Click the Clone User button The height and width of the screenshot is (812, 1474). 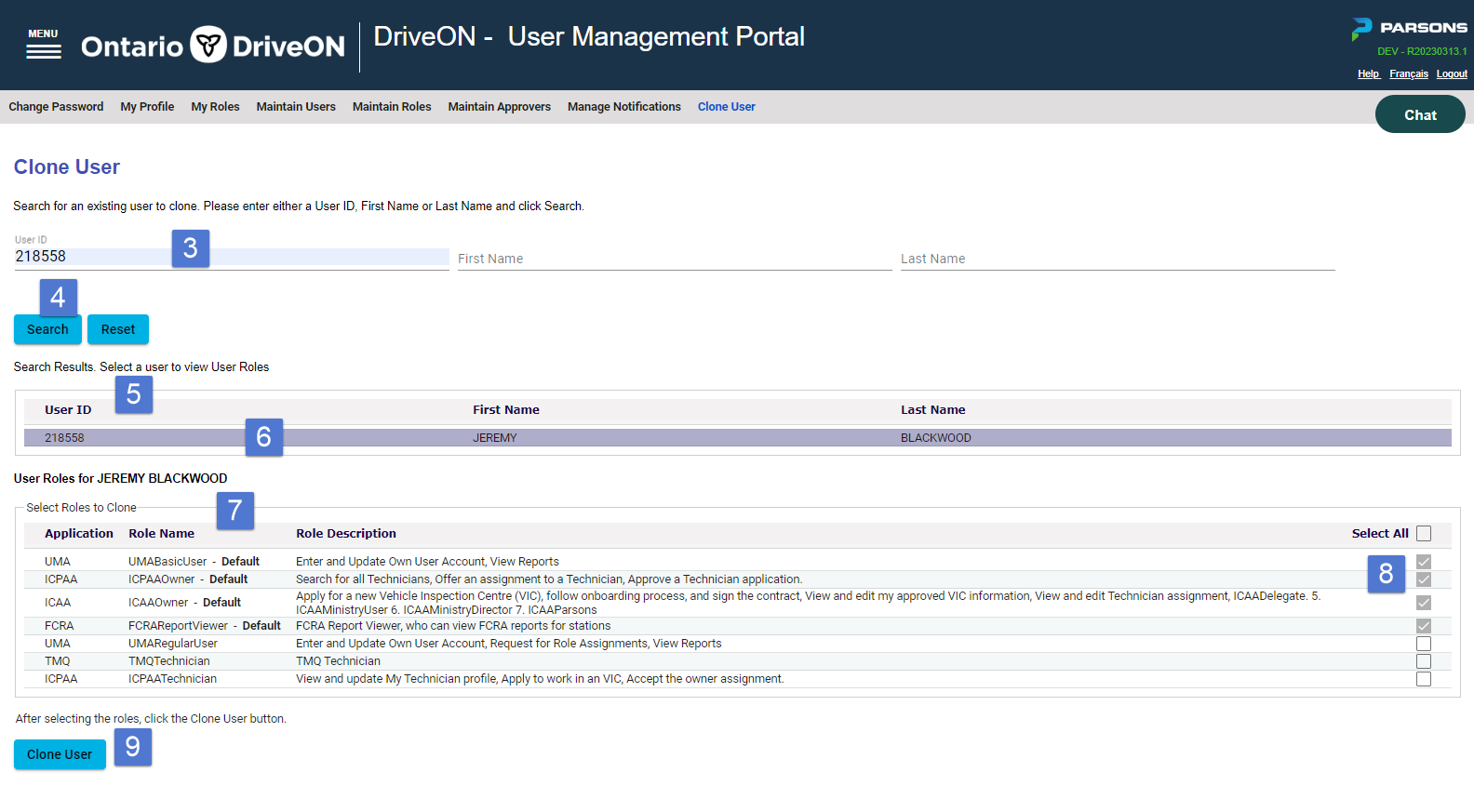[60, 754]
